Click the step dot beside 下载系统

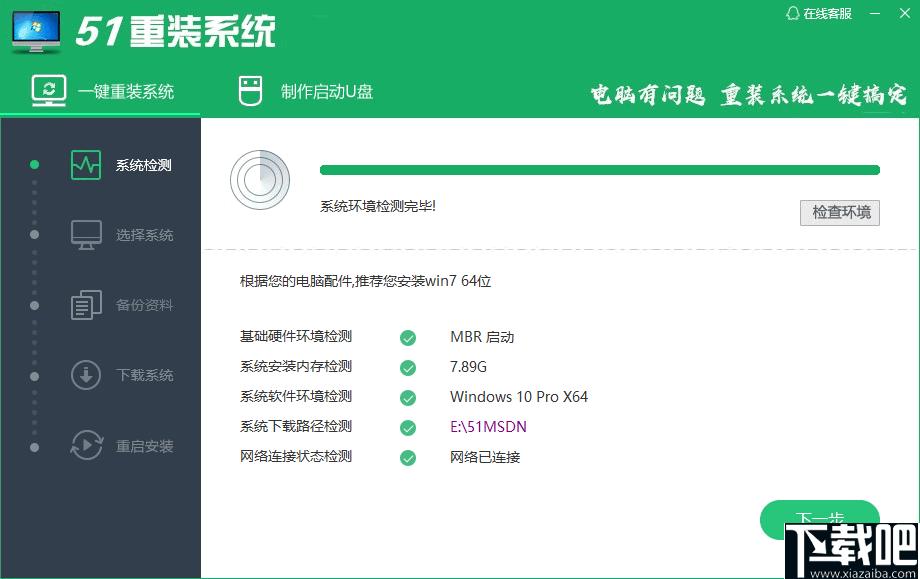35,376
